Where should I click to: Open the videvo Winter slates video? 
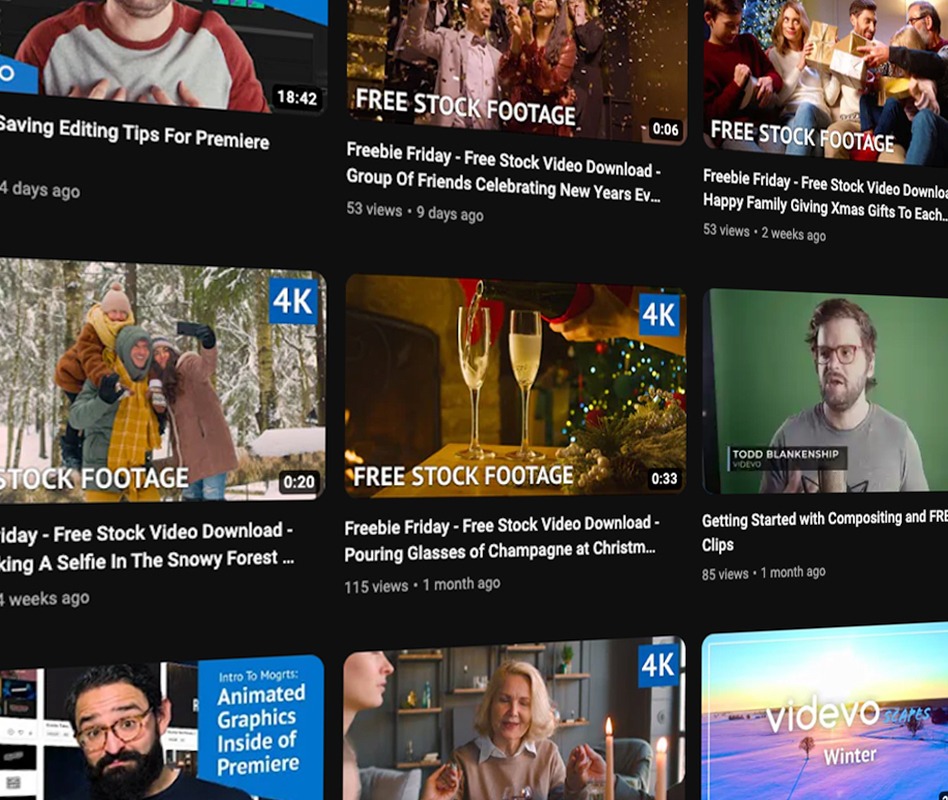pyautogui.click(x=830, y=720)
